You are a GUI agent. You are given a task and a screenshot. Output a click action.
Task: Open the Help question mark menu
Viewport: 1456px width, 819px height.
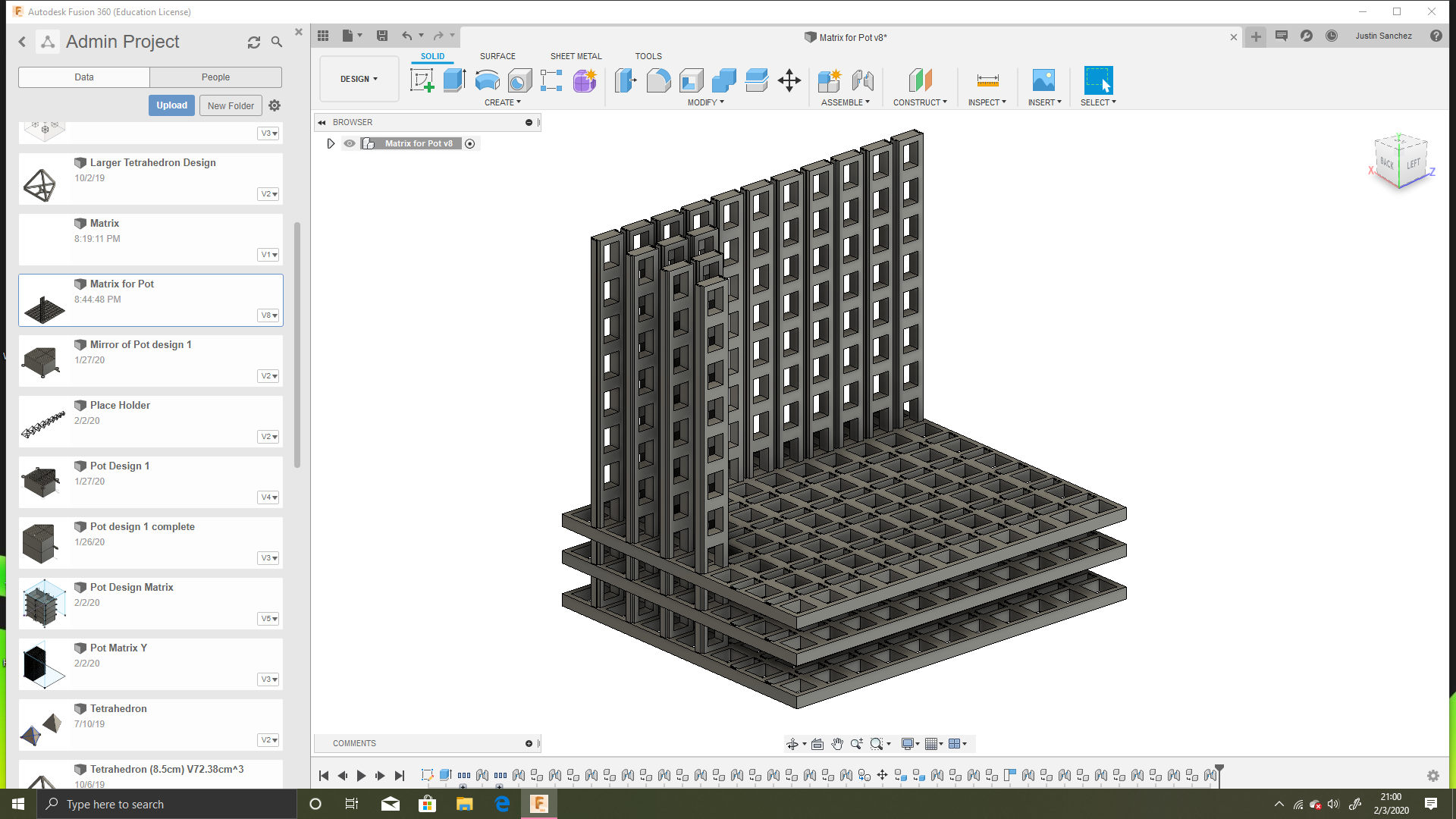pyautogui.click(x=1436, y=36)
